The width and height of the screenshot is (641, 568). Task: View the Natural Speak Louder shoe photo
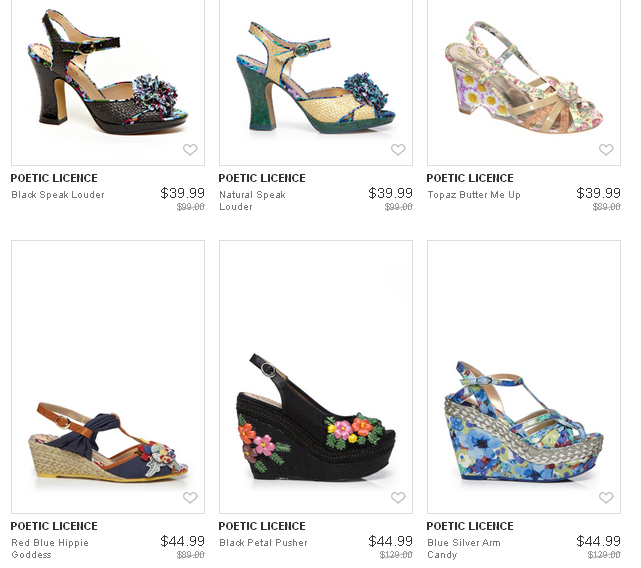coord(316,74)
